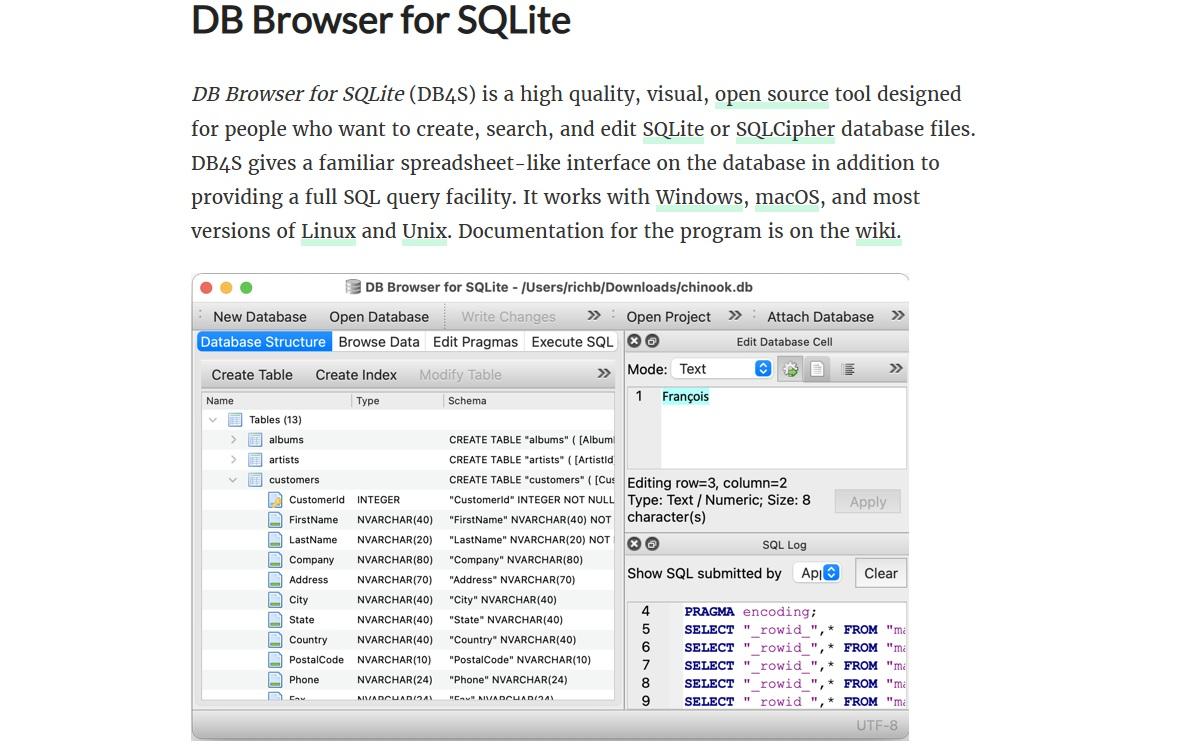Open the macOS link
This screenshot has height=753, width=1185.
pyautogui.click(x=787, y=197)
